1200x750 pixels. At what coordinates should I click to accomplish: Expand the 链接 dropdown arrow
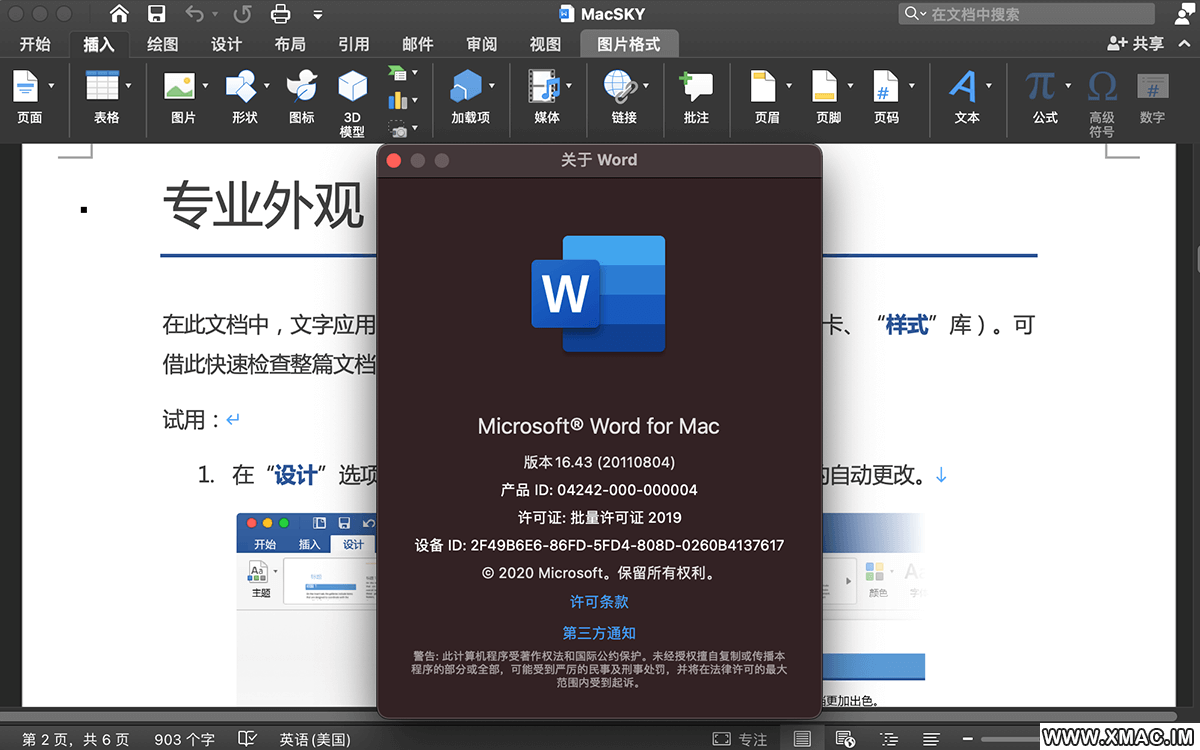645,86
